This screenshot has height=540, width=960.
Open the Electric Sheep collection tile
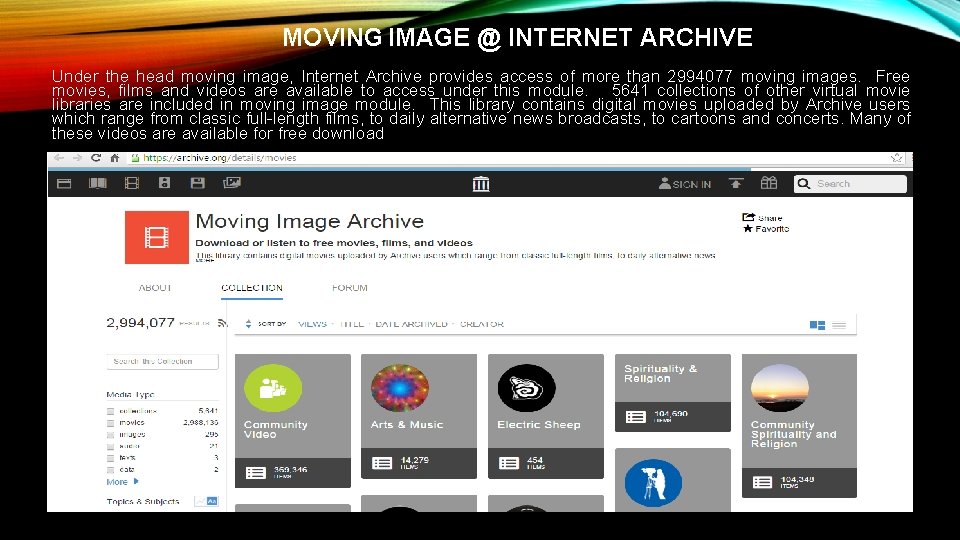coord(546,416)
